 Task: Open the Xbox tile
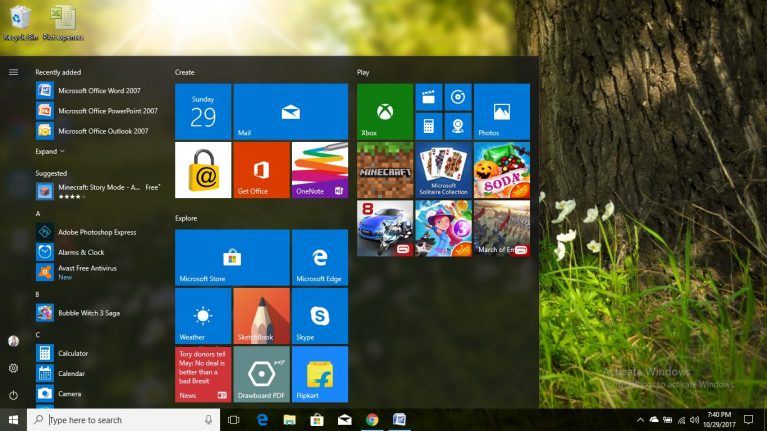(385, 112)
